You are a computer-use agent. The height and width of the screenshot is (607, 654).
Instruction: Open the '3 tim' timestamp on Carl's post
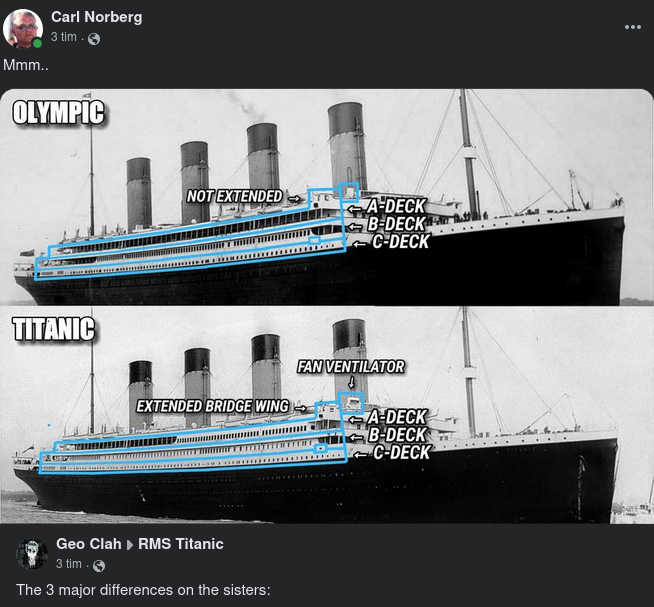pos(64,37)
